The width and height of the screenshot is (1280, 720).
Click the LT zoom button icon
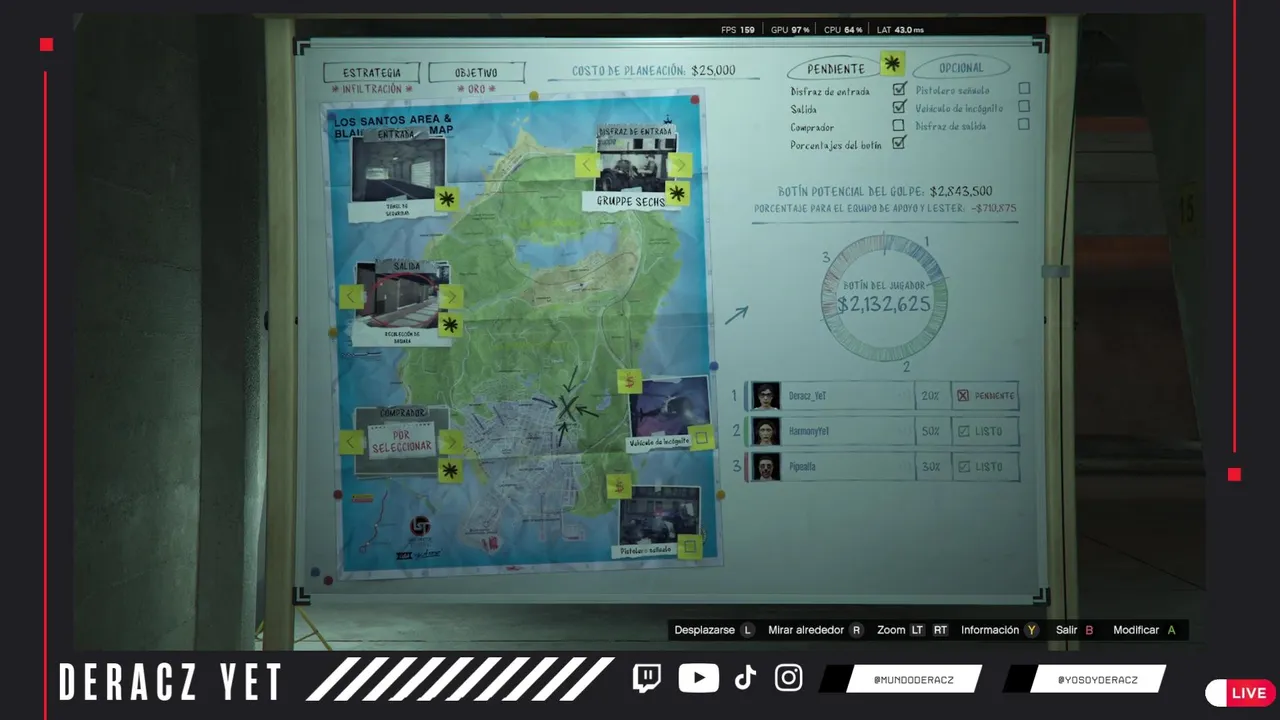917,630
